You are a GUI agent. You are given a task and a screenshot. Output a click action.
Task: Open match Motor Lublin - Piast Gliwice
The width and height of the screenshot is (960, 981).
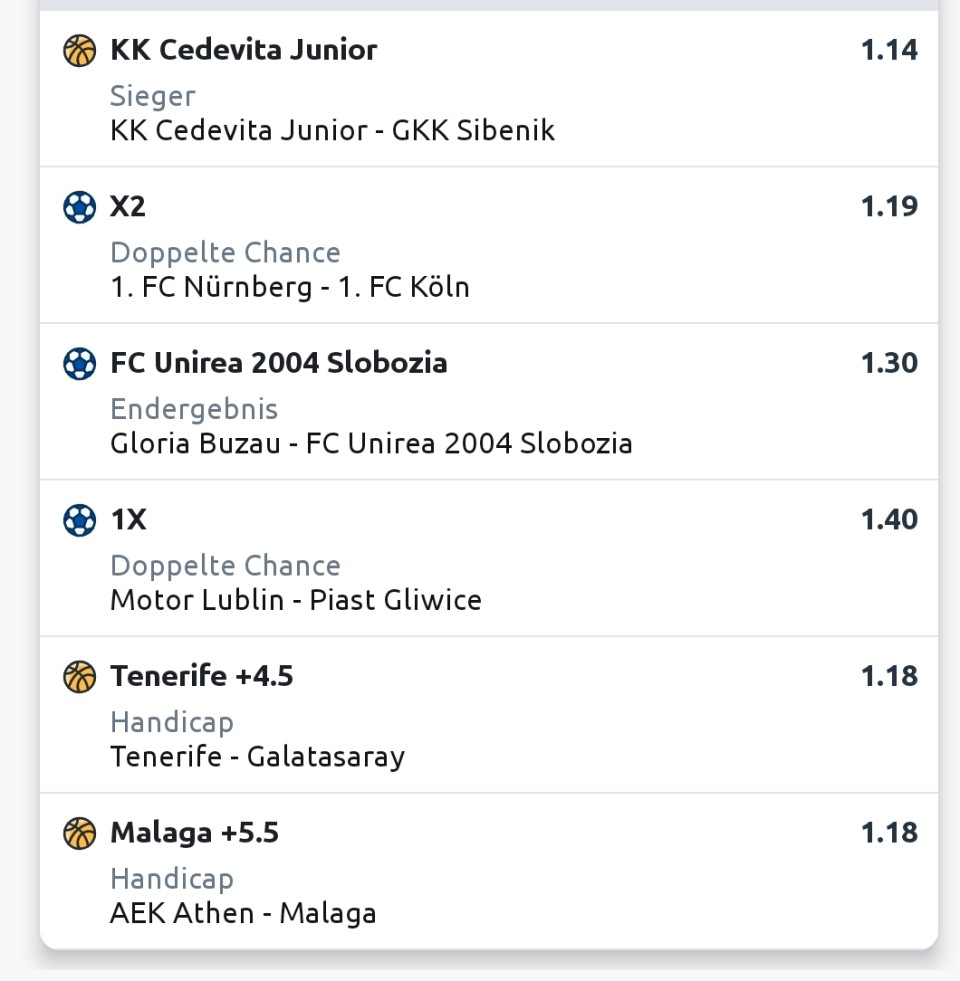point(296,600)
